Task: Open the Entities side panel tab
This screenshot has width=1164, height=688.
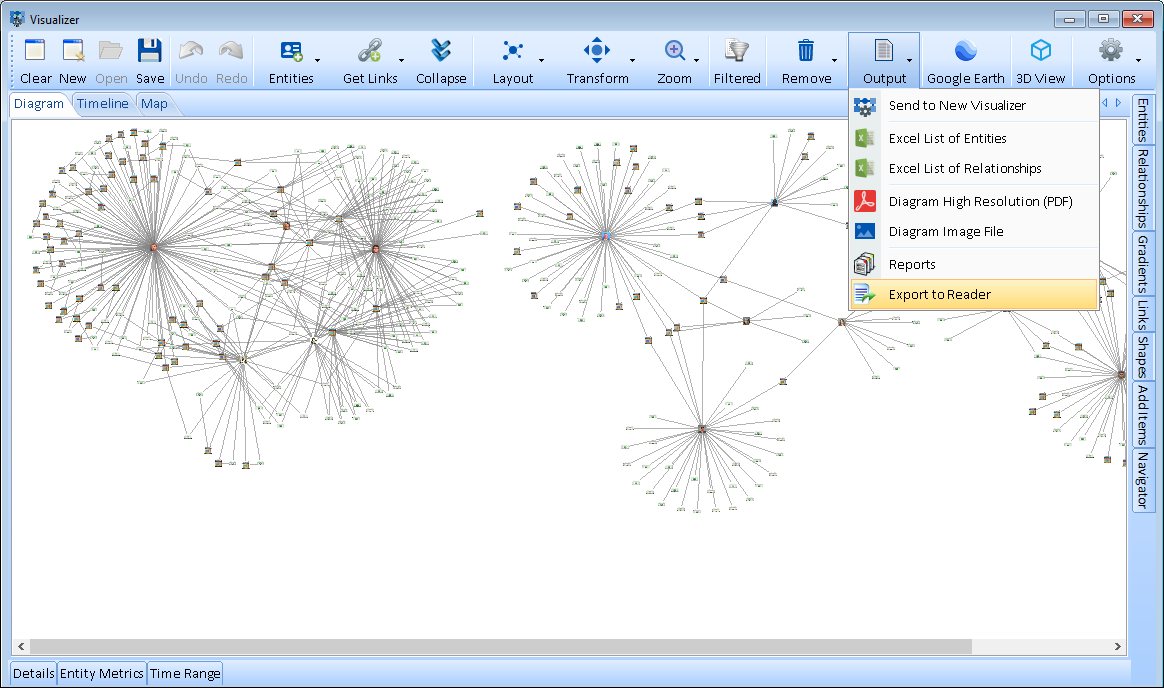Action: point(1142,119)
